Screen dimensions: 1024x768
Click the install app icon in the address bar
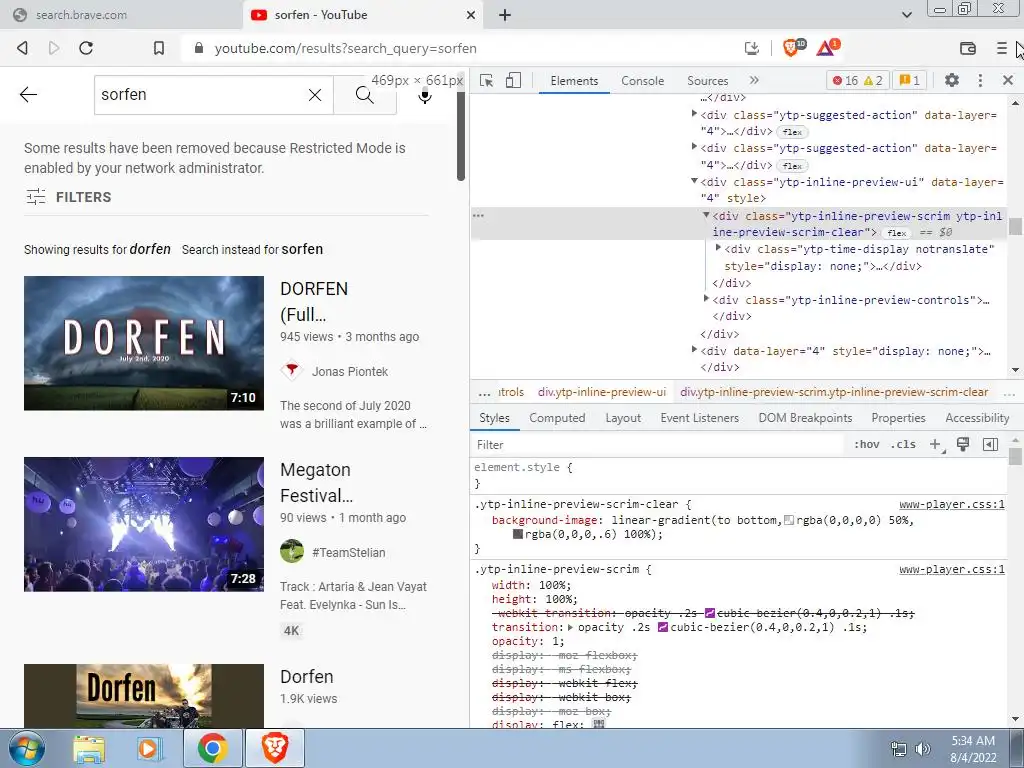coord(752,48)
